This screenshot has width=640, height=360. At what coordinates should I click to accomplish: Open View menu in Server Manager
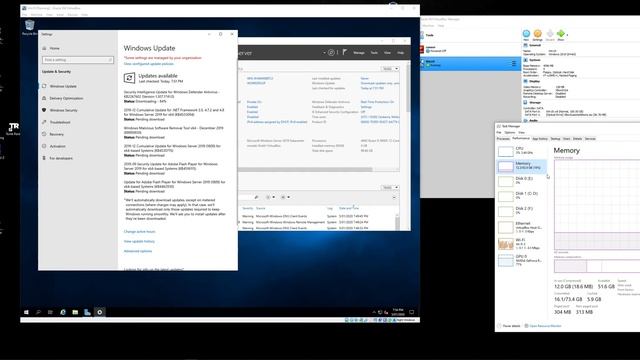(x=387, y=53)
